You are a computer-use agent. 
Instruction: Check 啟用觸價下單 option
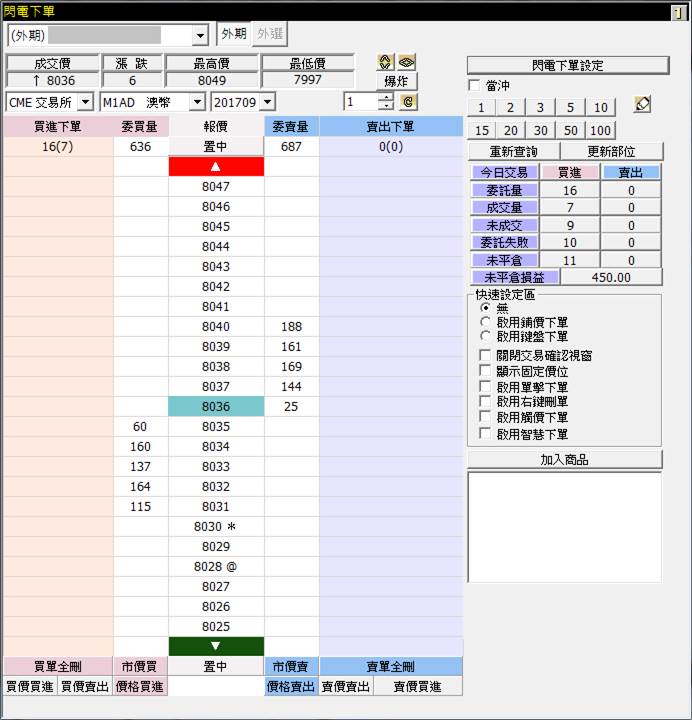[x=485, y=417]
